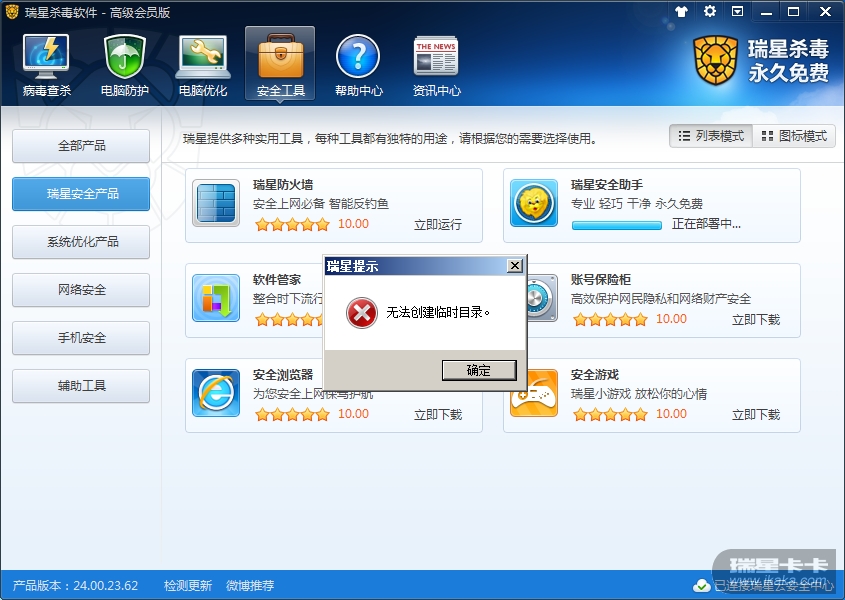The image size is (845, 600).
Task: Click 检测更新 in the status bar
Action: [188, 585]
